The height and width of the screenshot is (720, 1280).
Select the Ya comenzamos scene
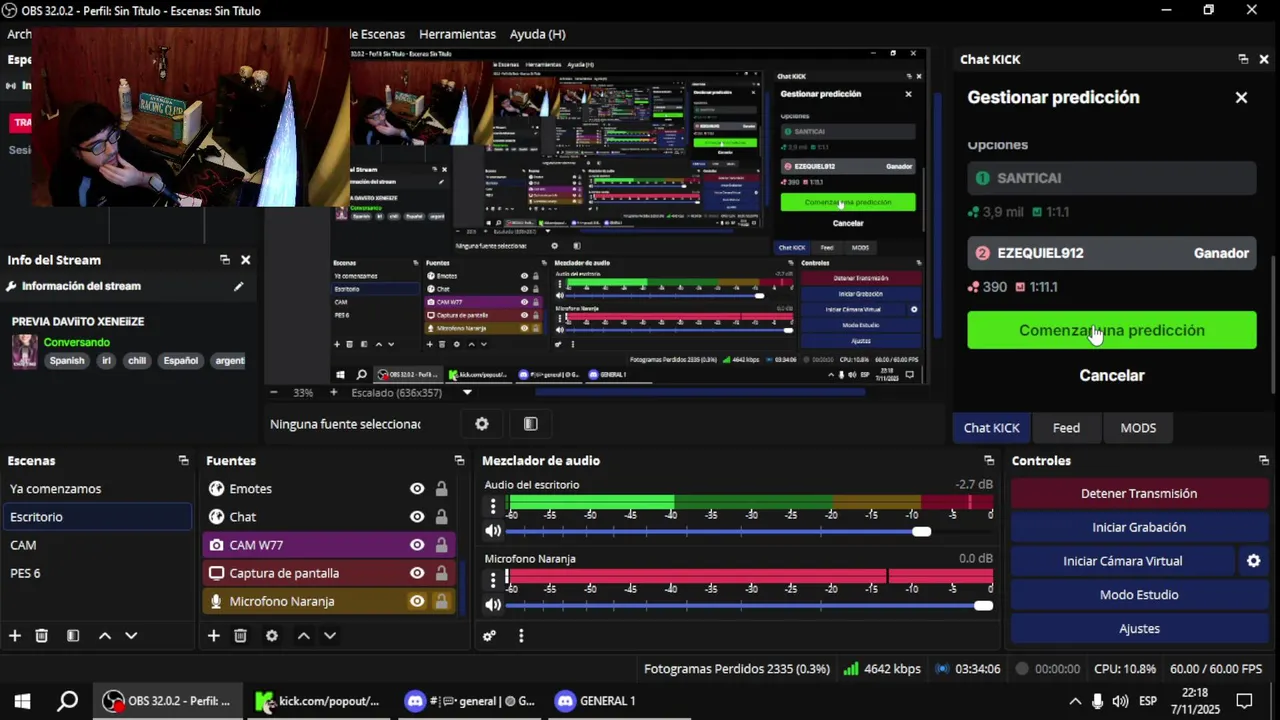[96, 489]
